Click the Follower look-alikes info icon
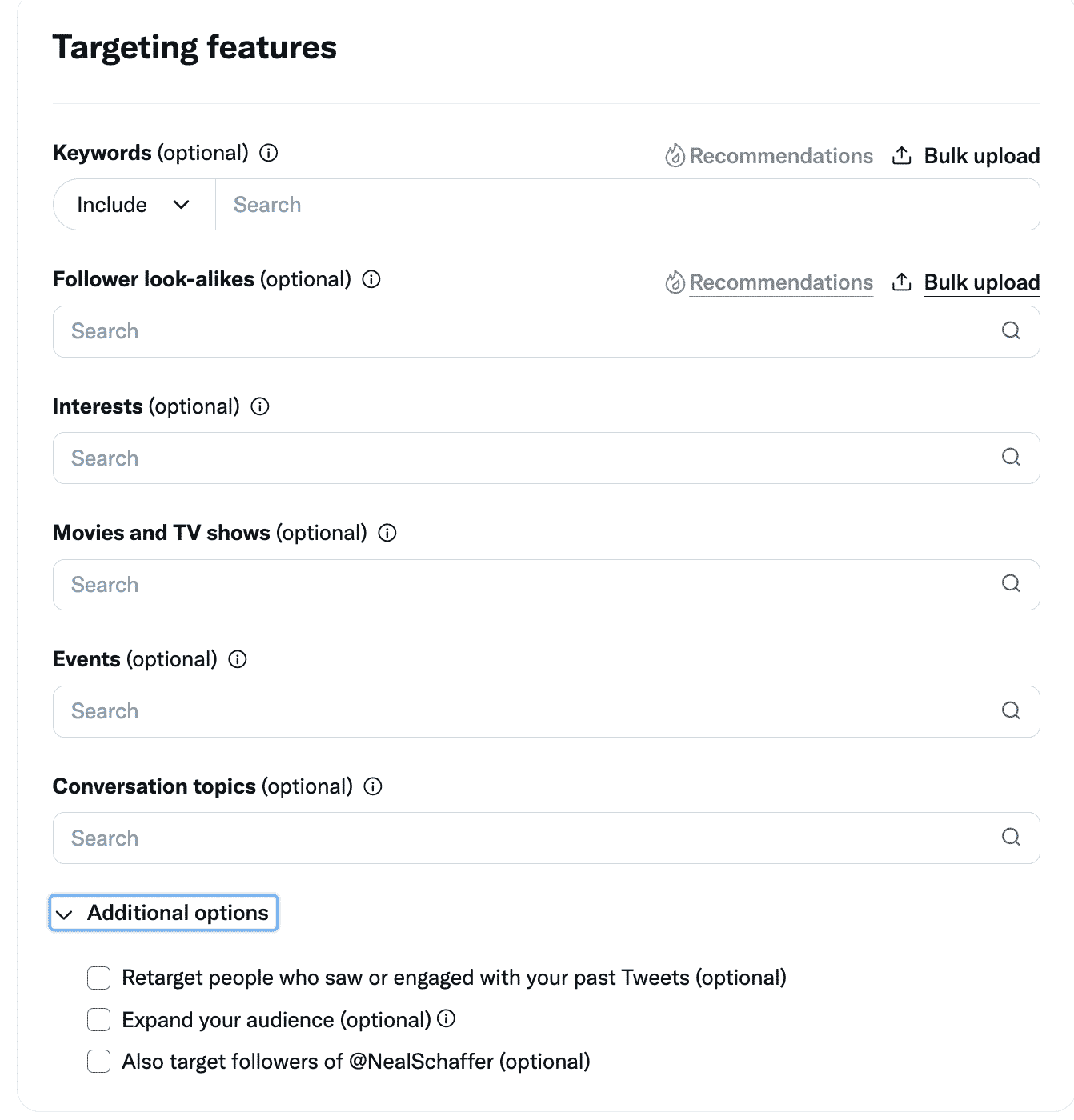 (x=371, y=279)
